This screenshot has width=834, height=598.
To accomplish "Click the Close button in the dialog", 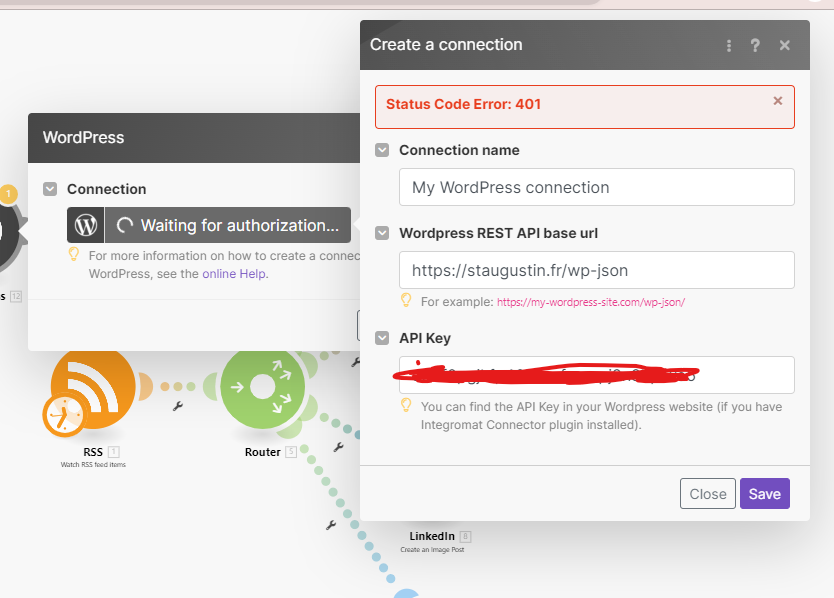I will click(707, 493).
